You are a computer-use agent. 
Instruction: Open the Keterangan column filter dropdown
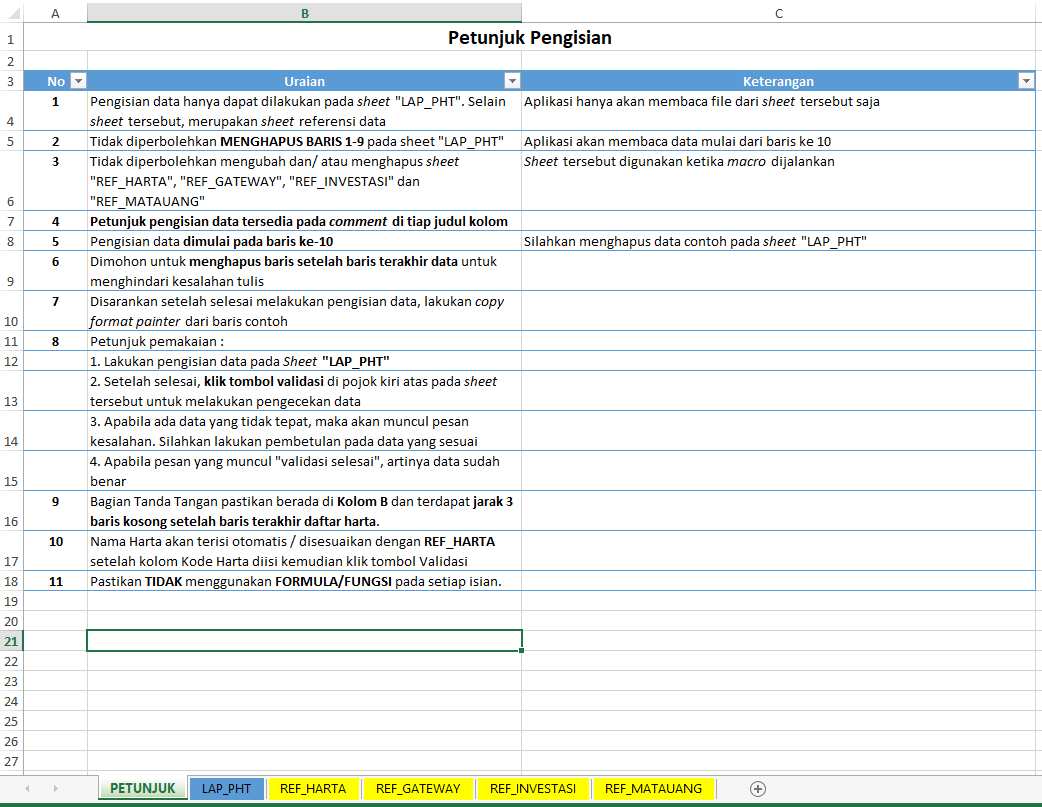(1025, 81)
